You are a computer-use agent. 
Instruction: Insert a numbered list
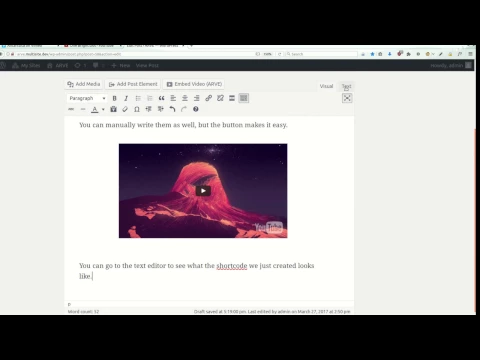pos(150,98)
